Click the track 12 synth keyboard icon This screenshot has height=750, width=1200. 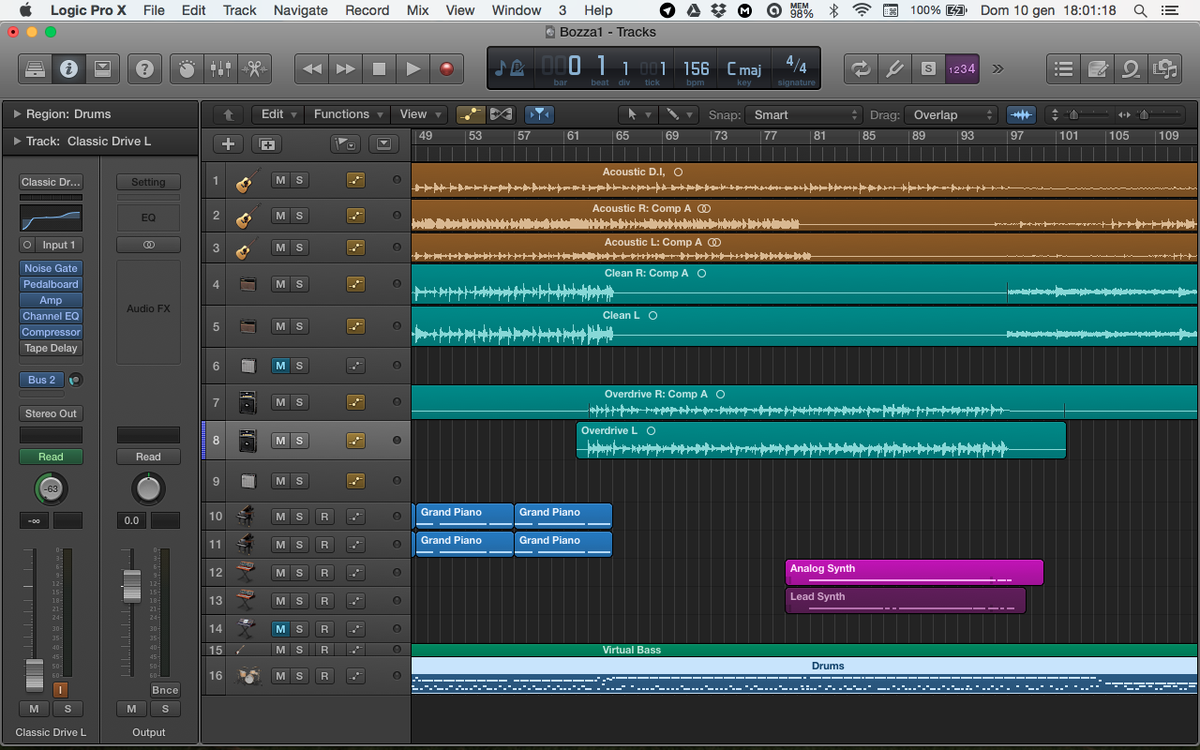[247, 573]
